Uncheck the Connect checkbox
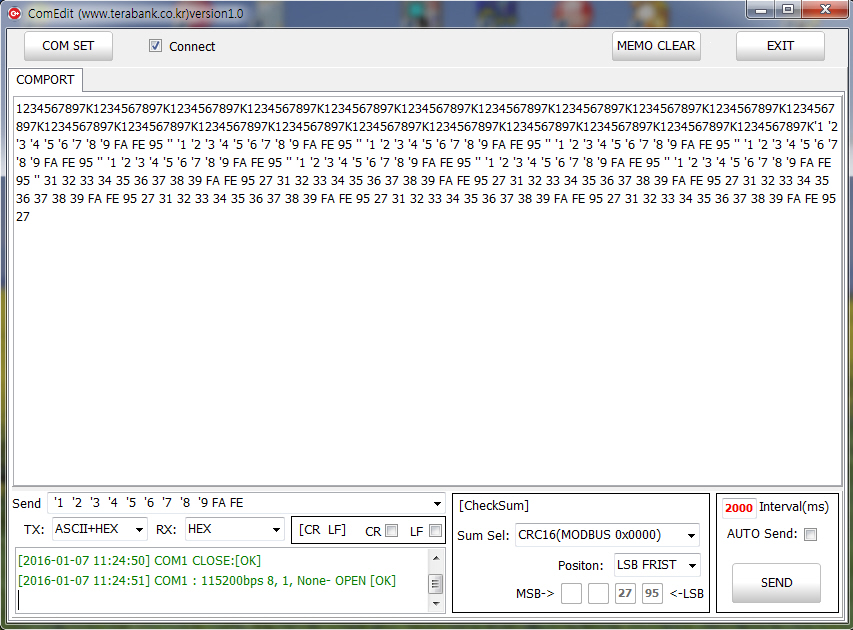Screen dimensions: 853x630 (155, 46)
